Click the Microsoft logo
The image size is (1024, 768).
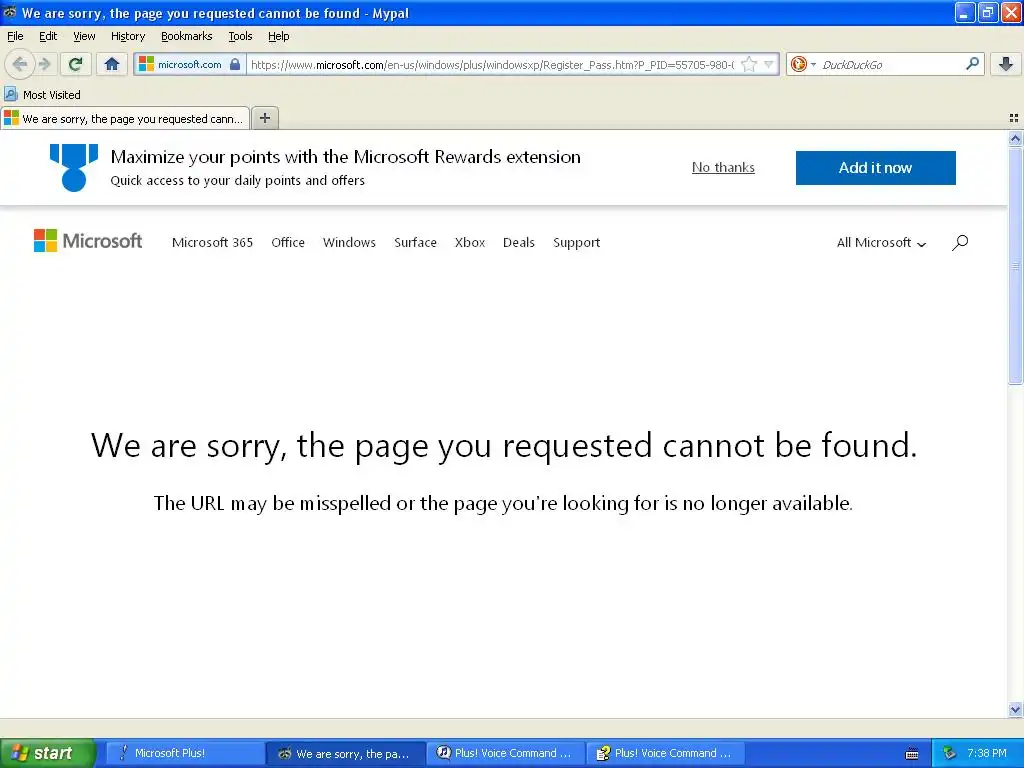88,241
